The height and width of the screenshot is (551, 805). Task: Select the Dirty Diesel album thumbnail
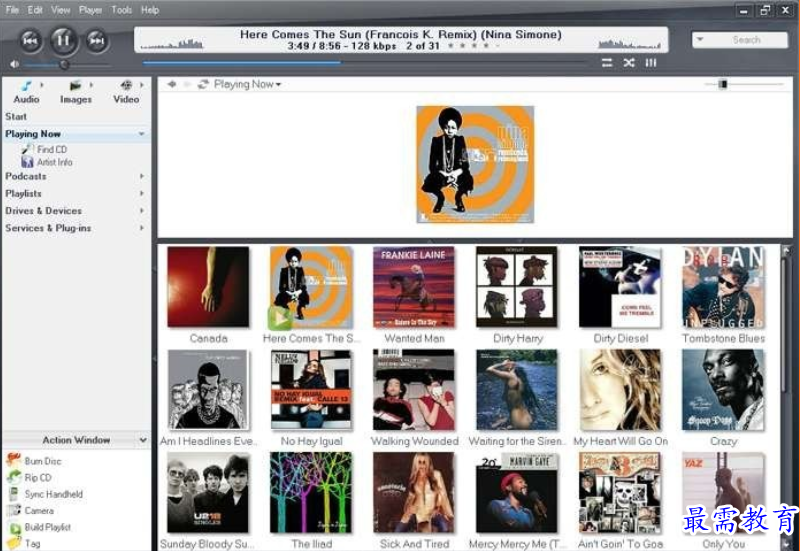tap(620, 287)
